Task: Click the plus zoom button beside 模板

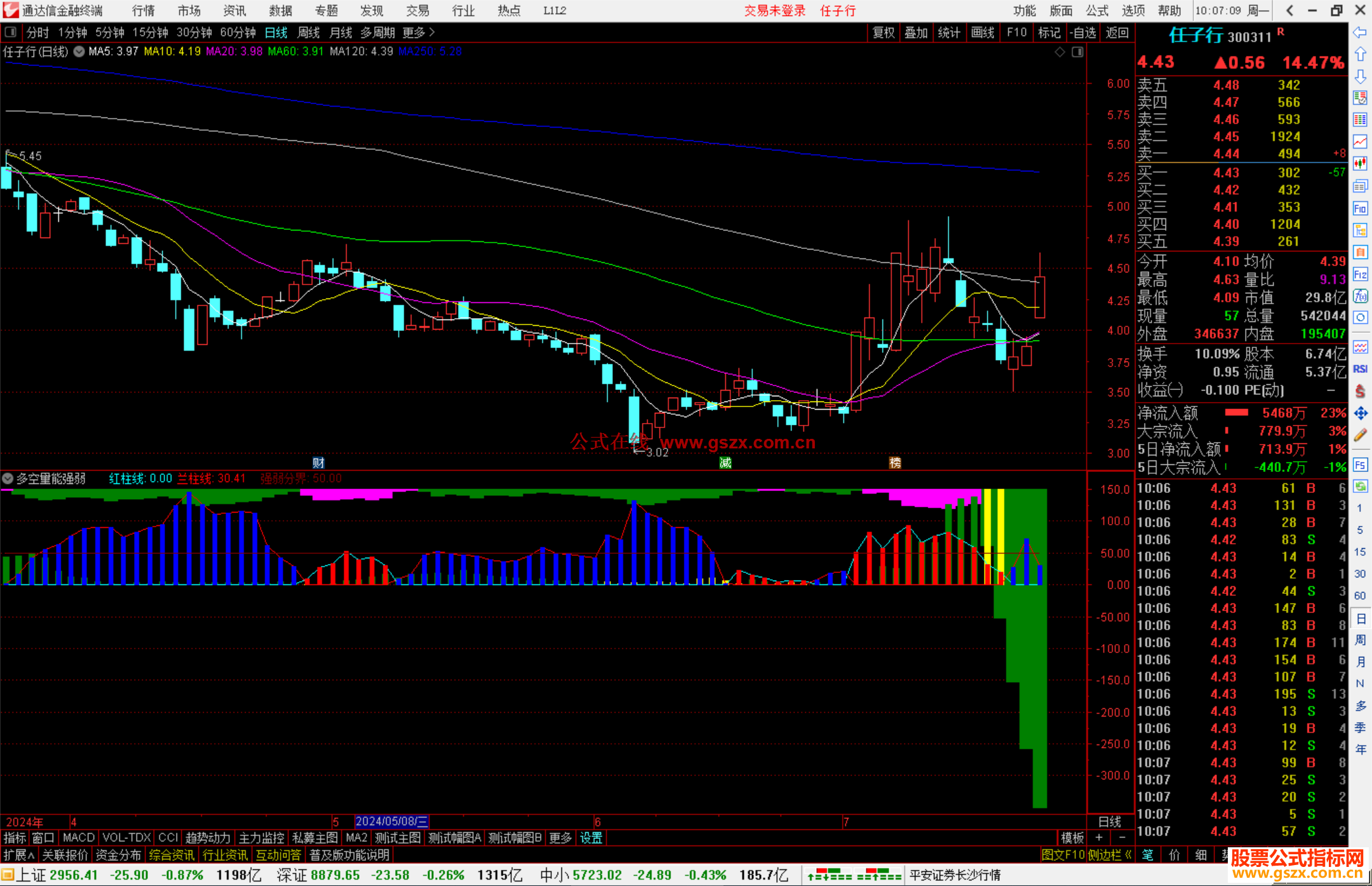Action: tap(1099, 838)
